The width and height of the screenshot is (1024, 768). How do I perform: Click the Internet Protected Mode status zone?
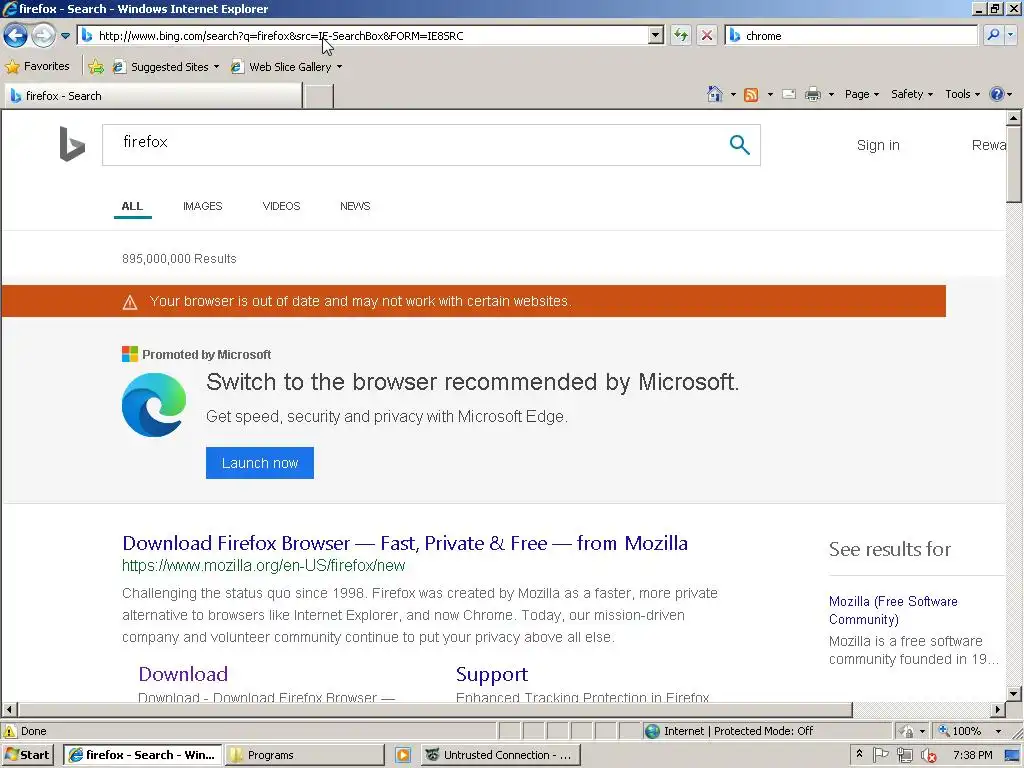point(767,731)
